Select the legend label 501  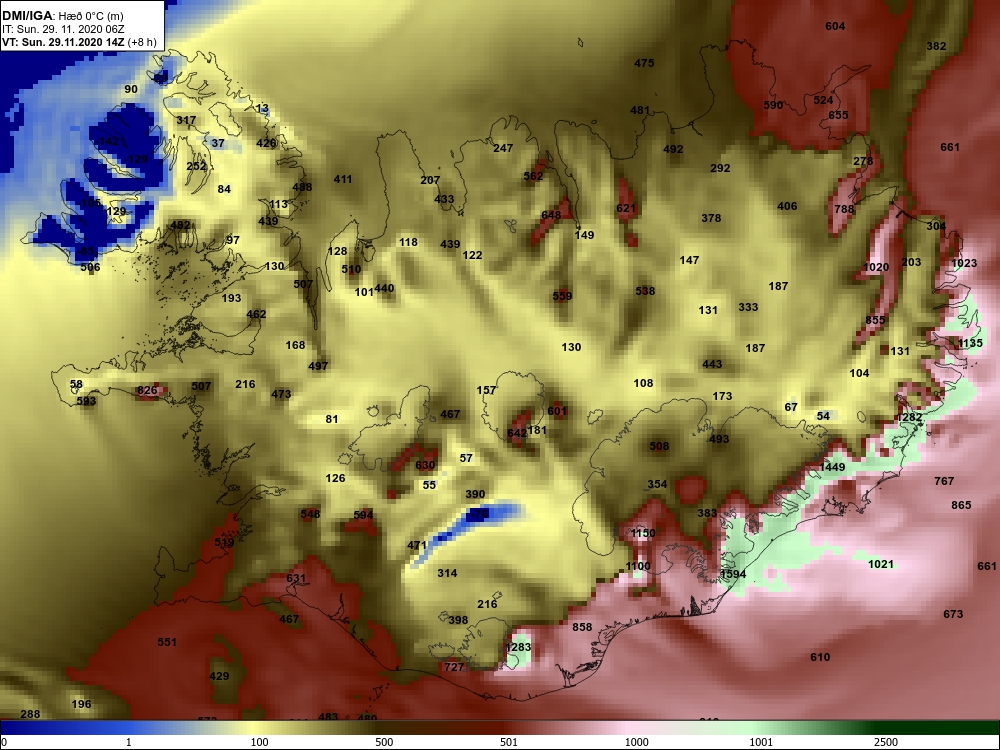coord(509,742)
